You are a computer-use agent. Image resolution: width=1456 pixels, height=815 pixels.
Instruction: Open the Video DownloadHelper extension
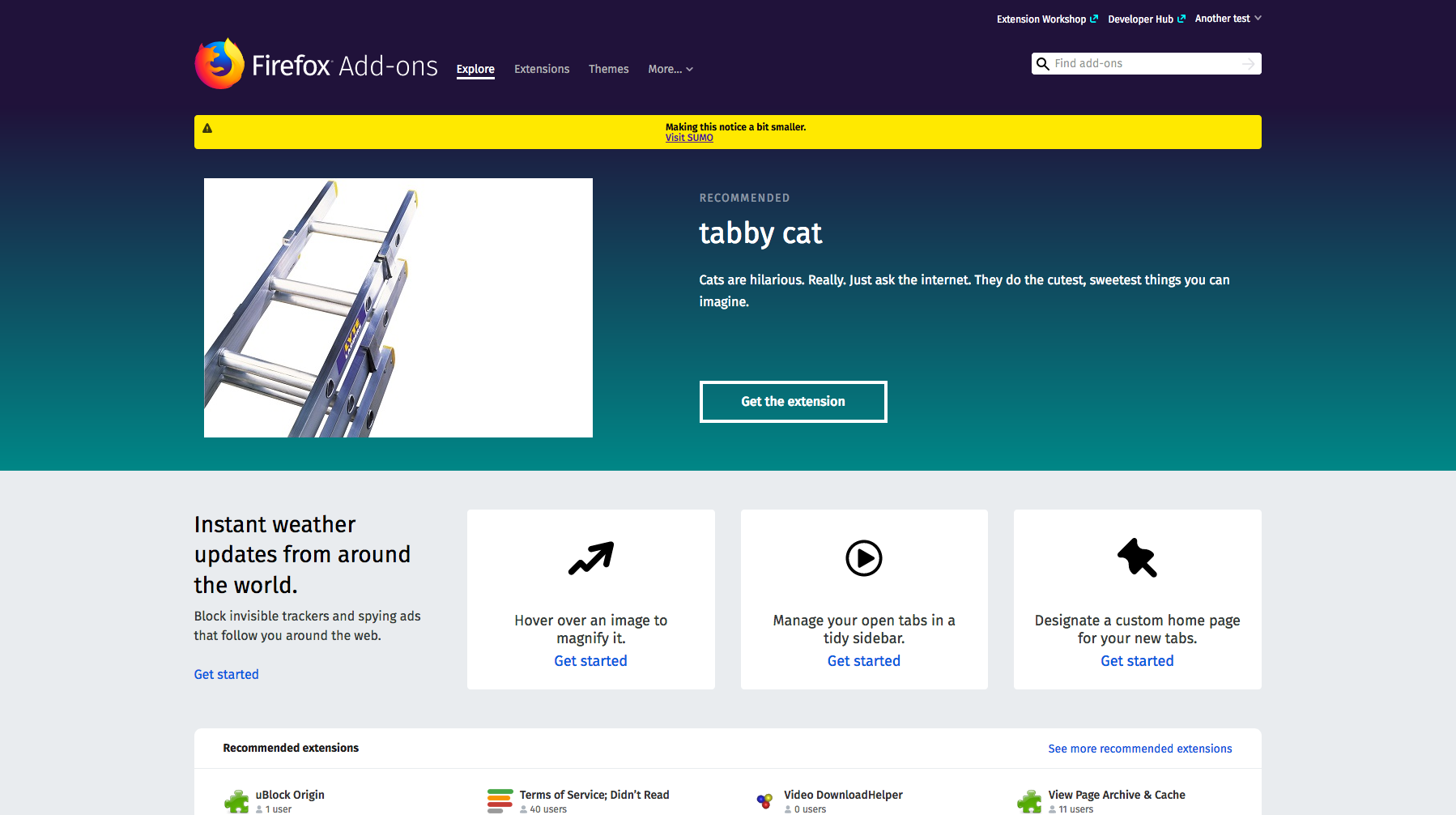coord(843,795)
